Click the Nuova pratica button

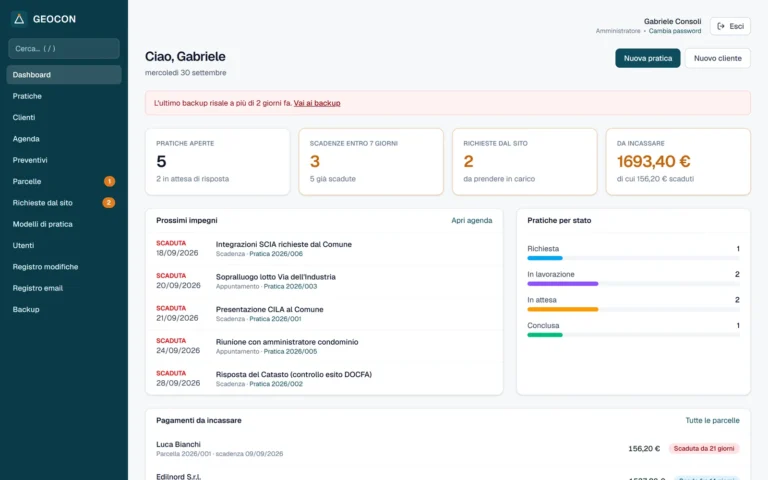[x=648, y=58]
